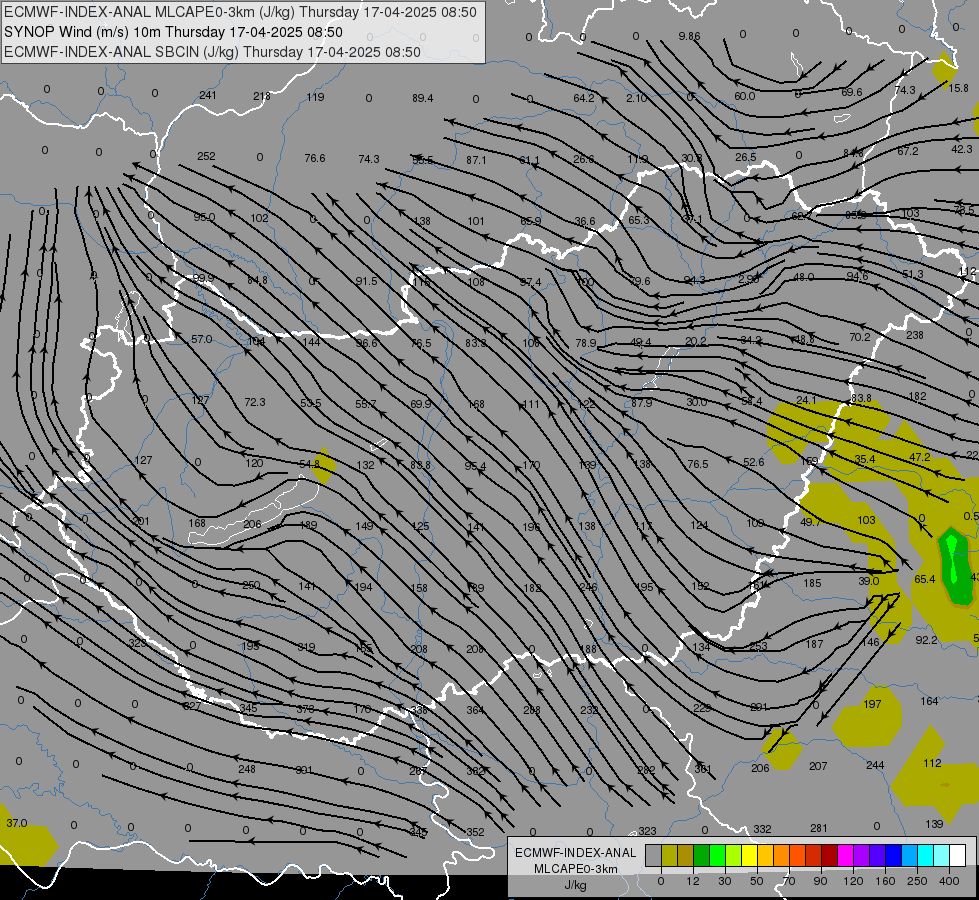The height and width of the screenshot is (900, 979).
Task: Click the legend label 'ECMWF-INDEX-ANAL'
Action: pyautogui.click(x=576, y=853)
